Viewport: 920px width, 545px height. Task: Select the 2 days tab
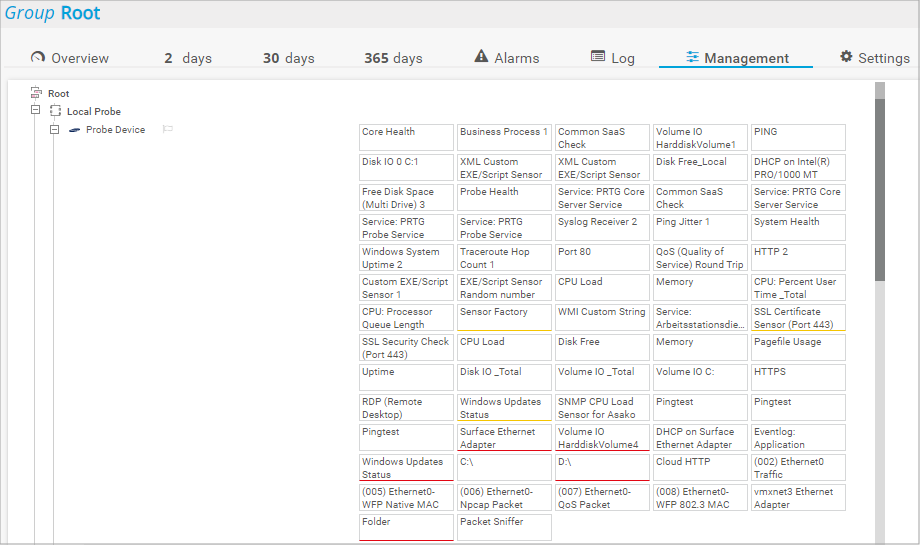click(188, 58)
